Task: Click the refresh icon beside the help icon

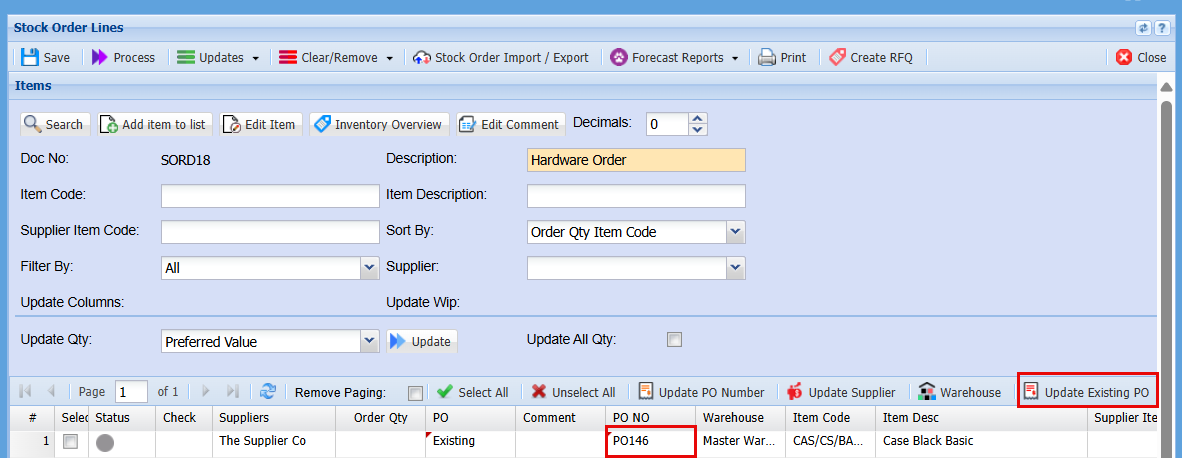Action: [1144, 28]
